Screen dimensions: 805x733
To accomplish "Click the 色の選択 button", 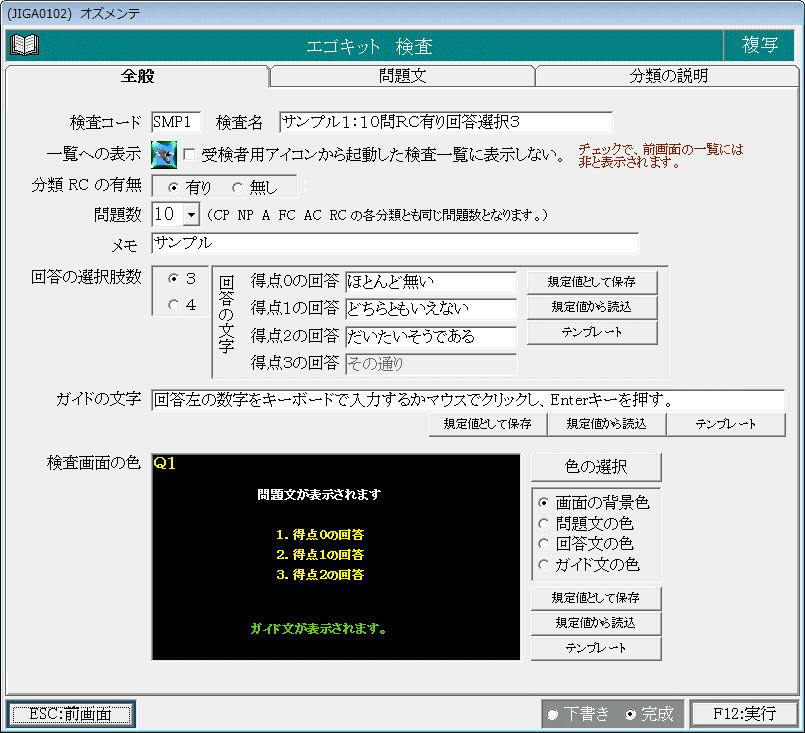I will pos(595,467).
